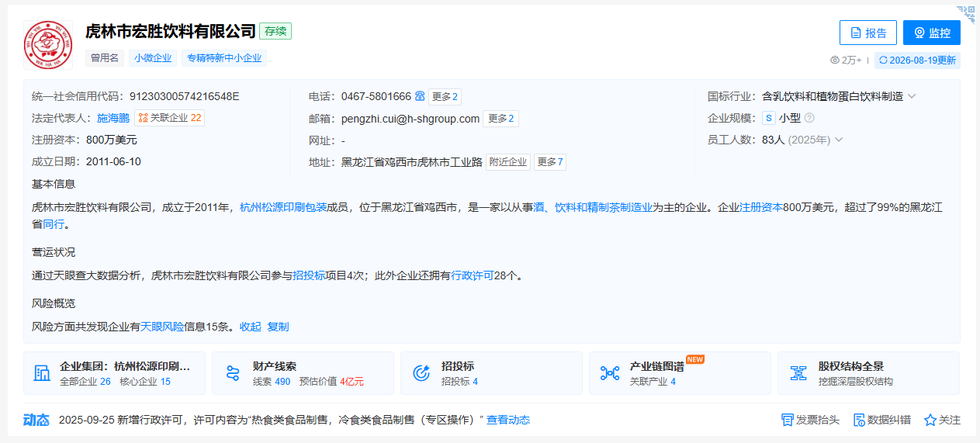This screenshot has width=980, height=443.
Task: Click the 线索 490 count
Action: (x=272, y=381)
